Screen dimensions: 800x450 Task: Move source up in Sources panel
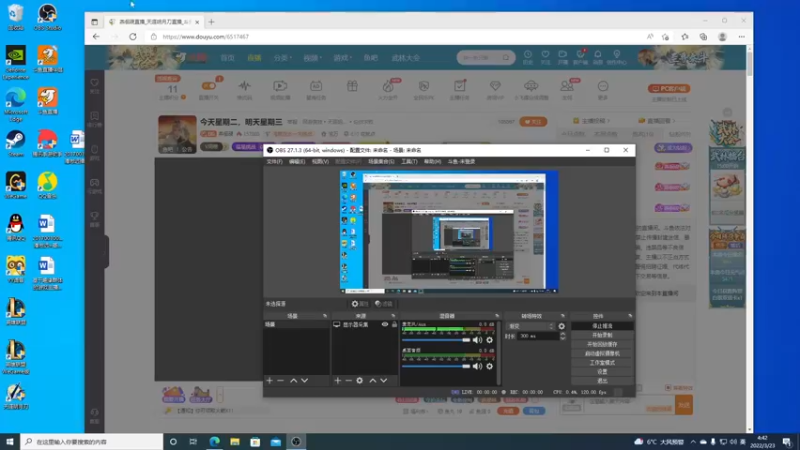click(x=372, y=381)
